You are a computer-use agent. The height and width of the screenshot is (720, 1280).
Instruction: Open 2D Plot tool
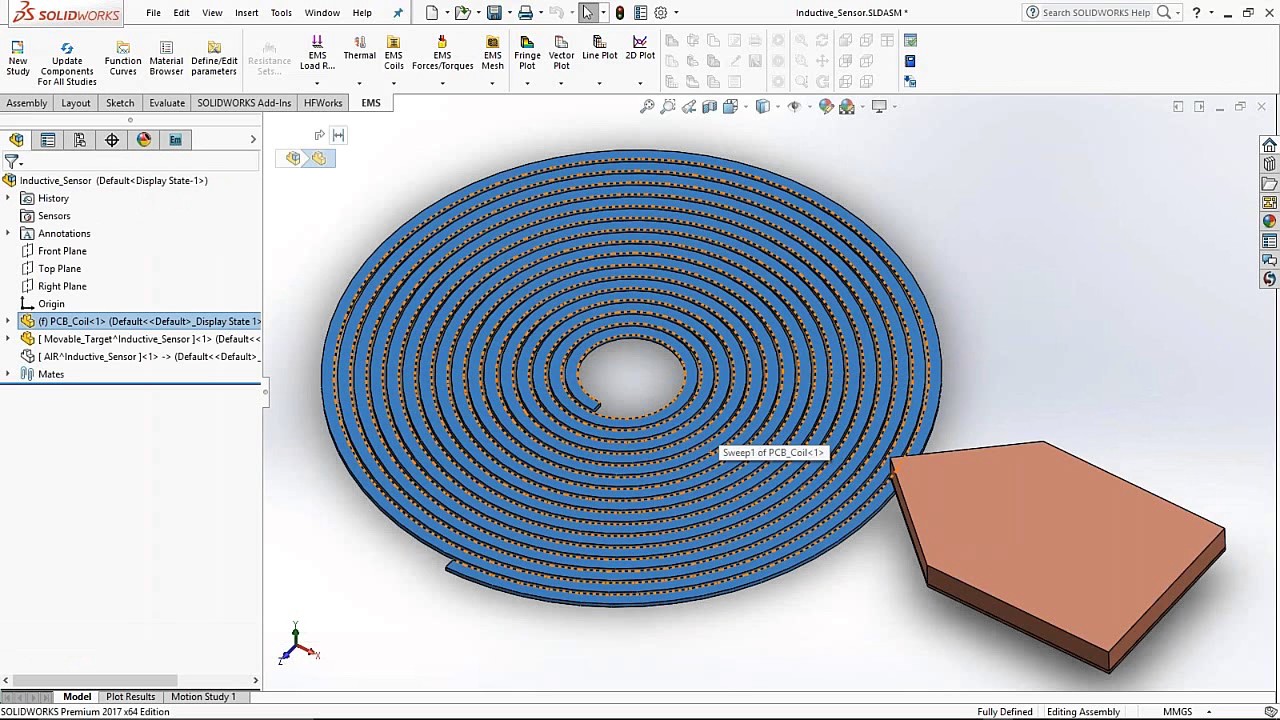[640, 48]
